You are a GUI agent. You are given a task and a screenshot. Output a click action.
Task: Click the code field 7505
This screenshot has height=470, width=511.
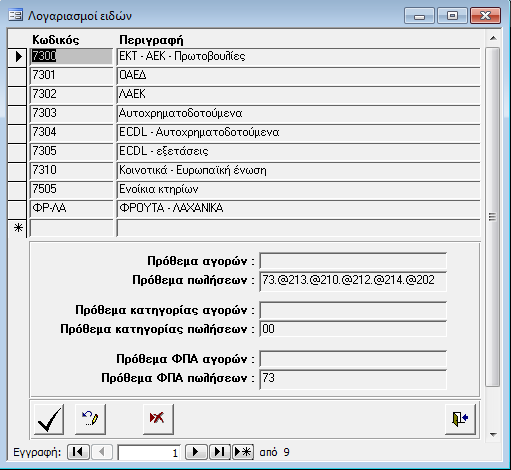pos(71,190)
